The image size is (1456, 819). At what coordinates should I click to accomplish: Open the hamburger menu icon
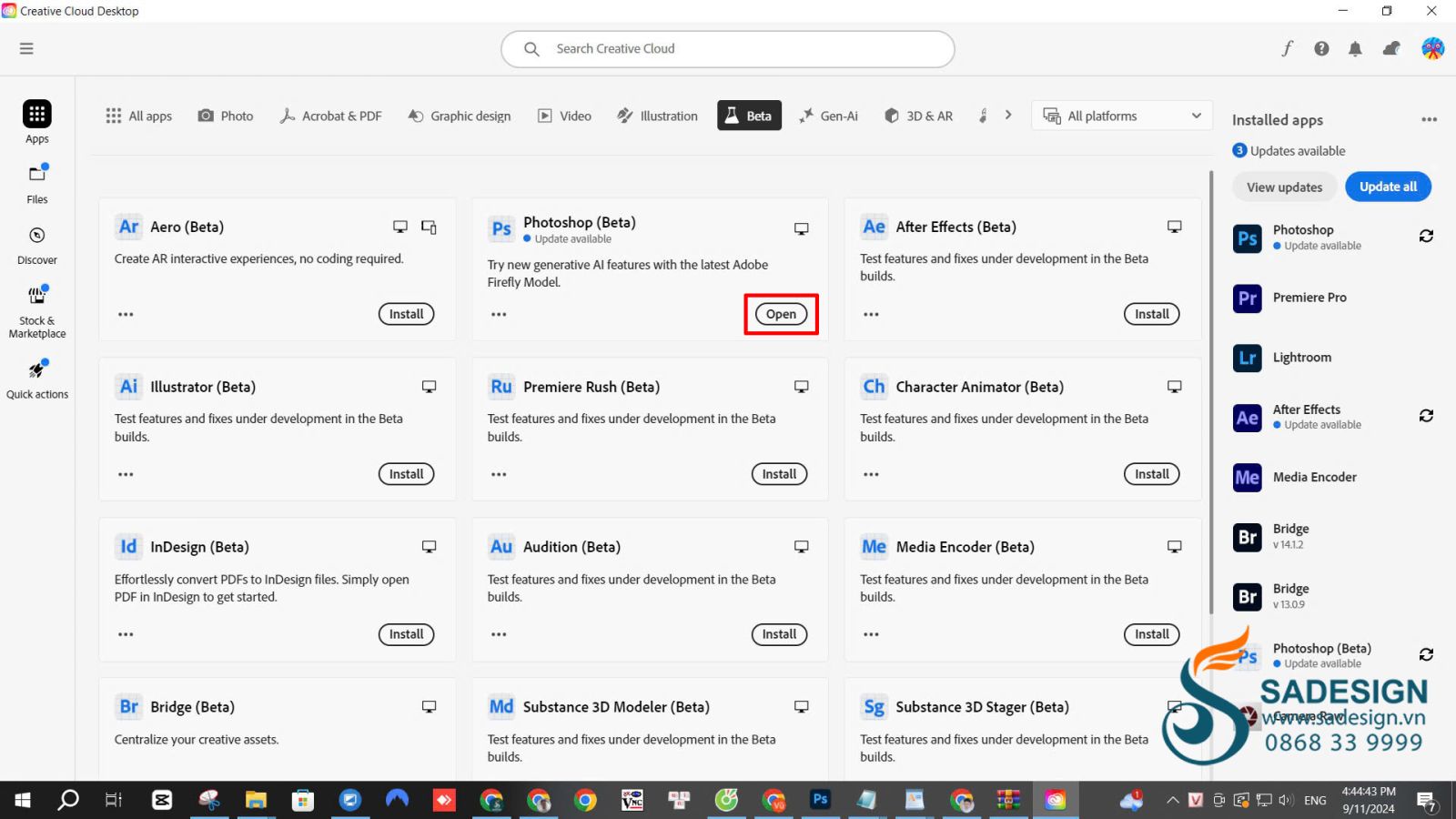pos(26,48)
